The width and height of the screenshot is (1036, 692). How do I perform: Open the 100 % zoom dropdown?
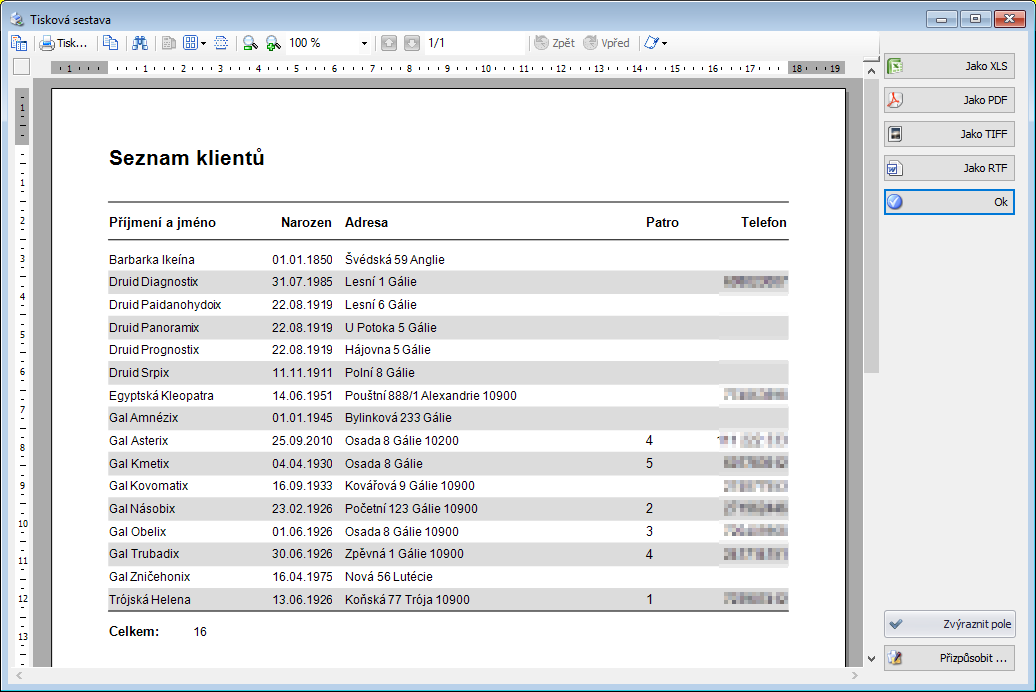pos(364,44)
